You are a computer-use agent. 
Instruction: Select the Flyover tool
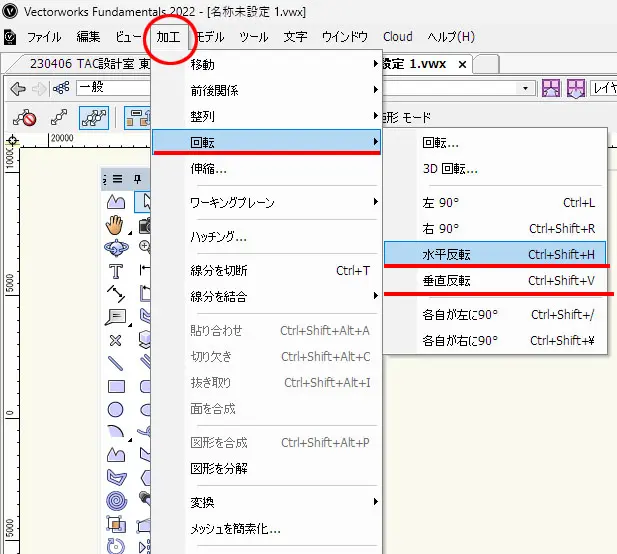click(115, 247)
